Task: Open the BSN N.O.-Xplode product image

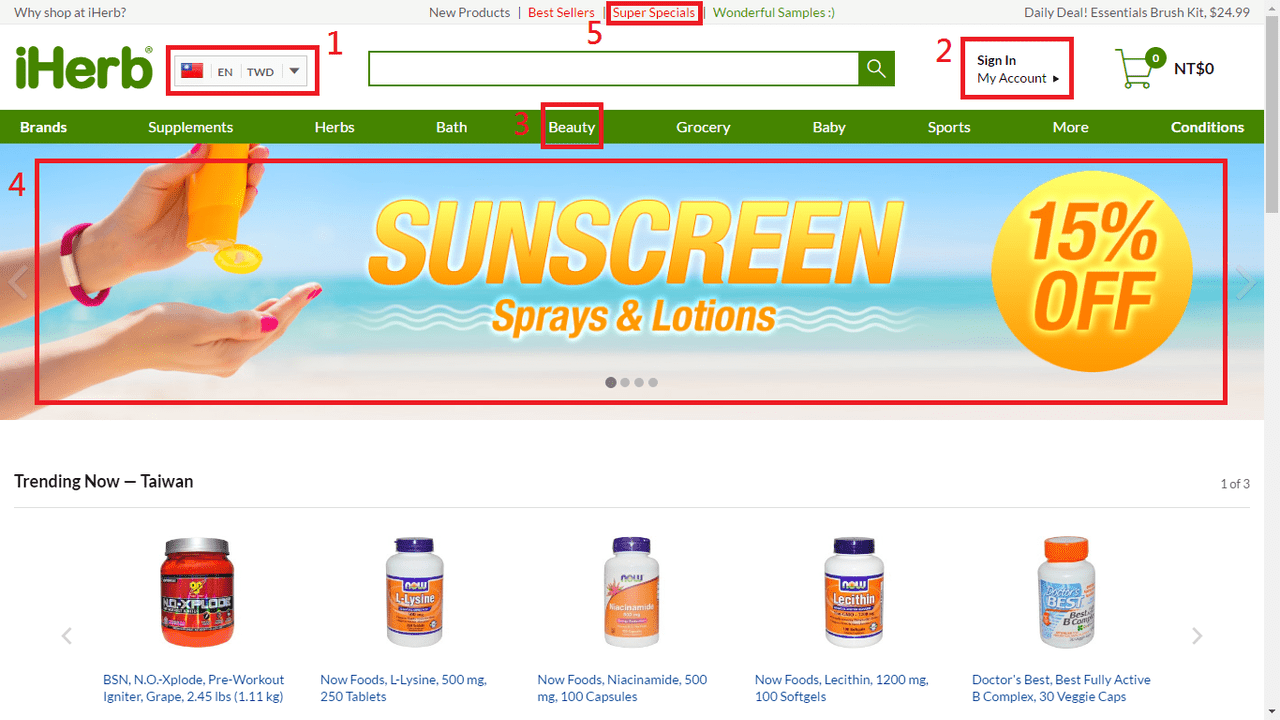Action: [x=197, y=592]
